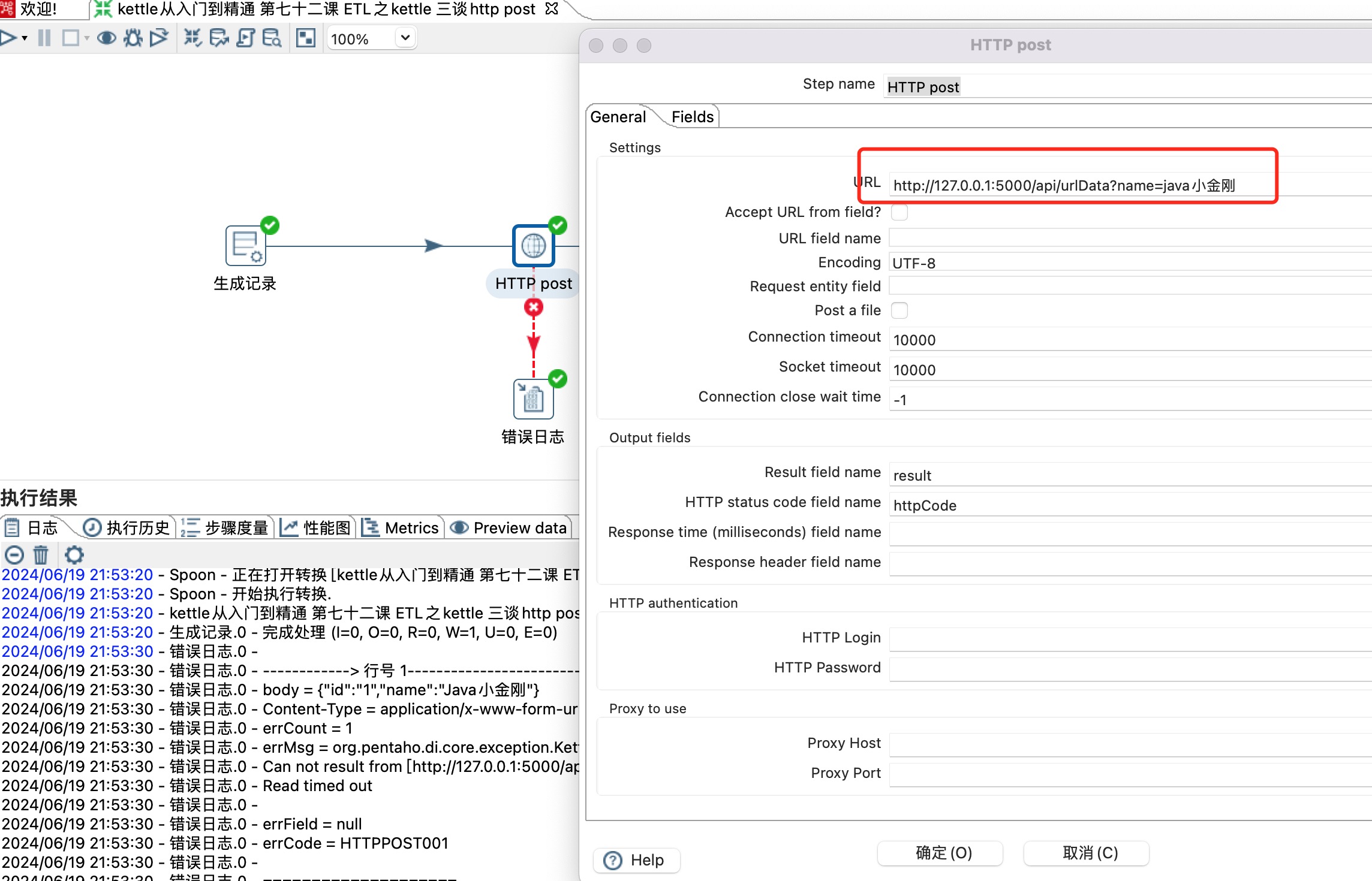The image size is (1372, 881).
Task: Replay the transformation from the toolbar
Action: pos(158,38)
